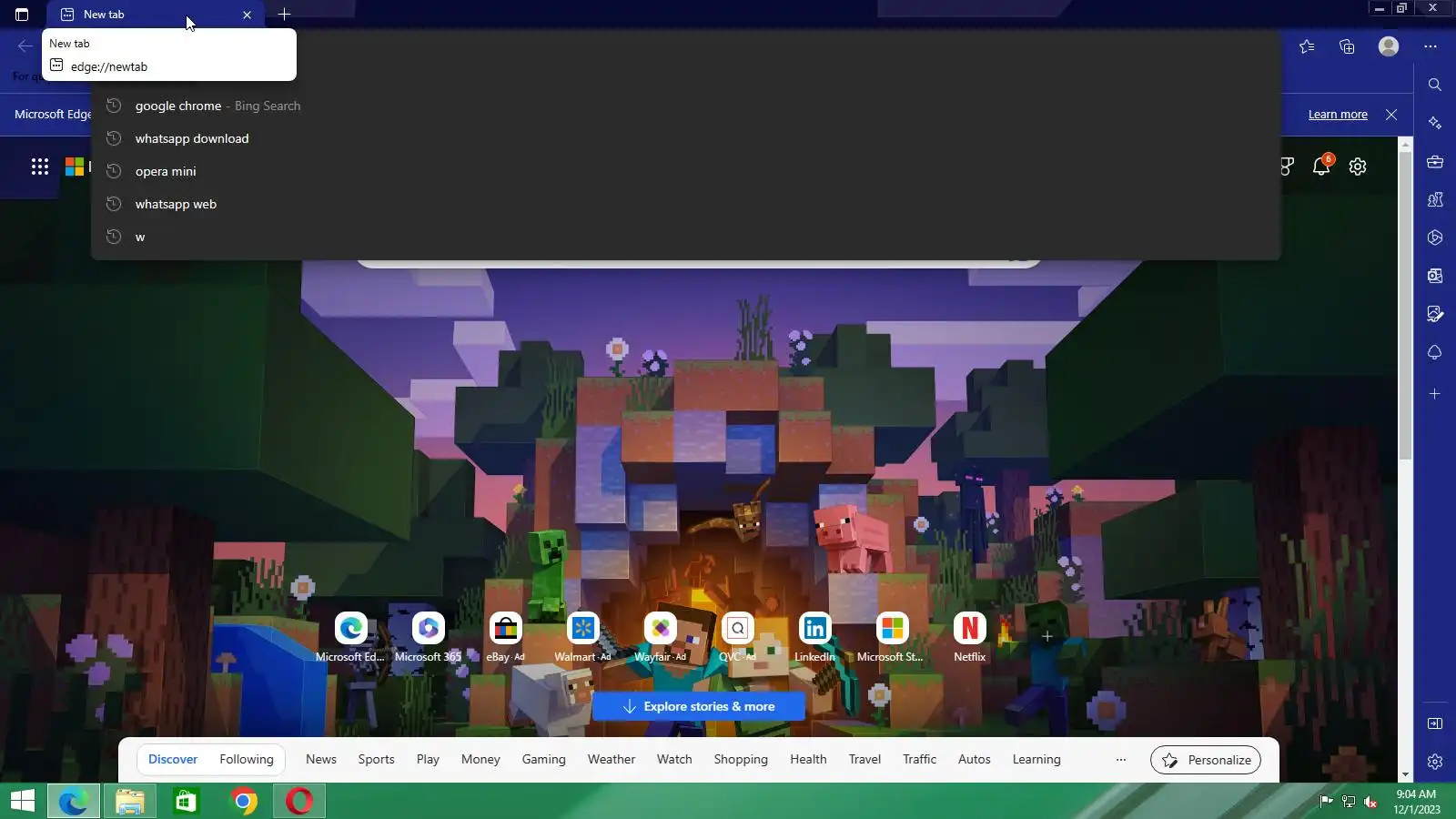Open the Shopping feed tab
The width and height of the screenshot is (1456, 819).
coord(741,759)
